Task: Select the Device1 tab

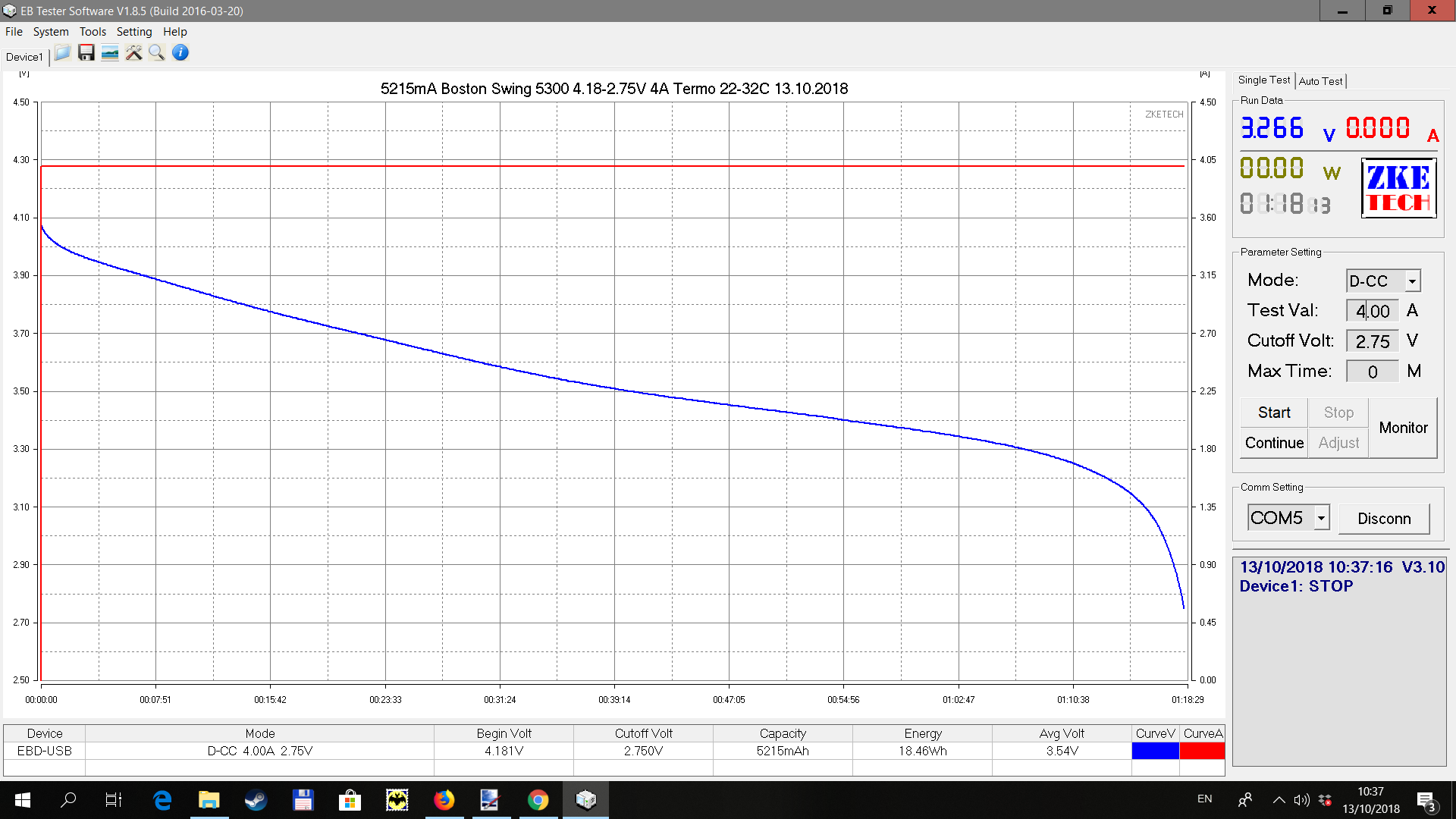Action: click(x=24, y=57)
